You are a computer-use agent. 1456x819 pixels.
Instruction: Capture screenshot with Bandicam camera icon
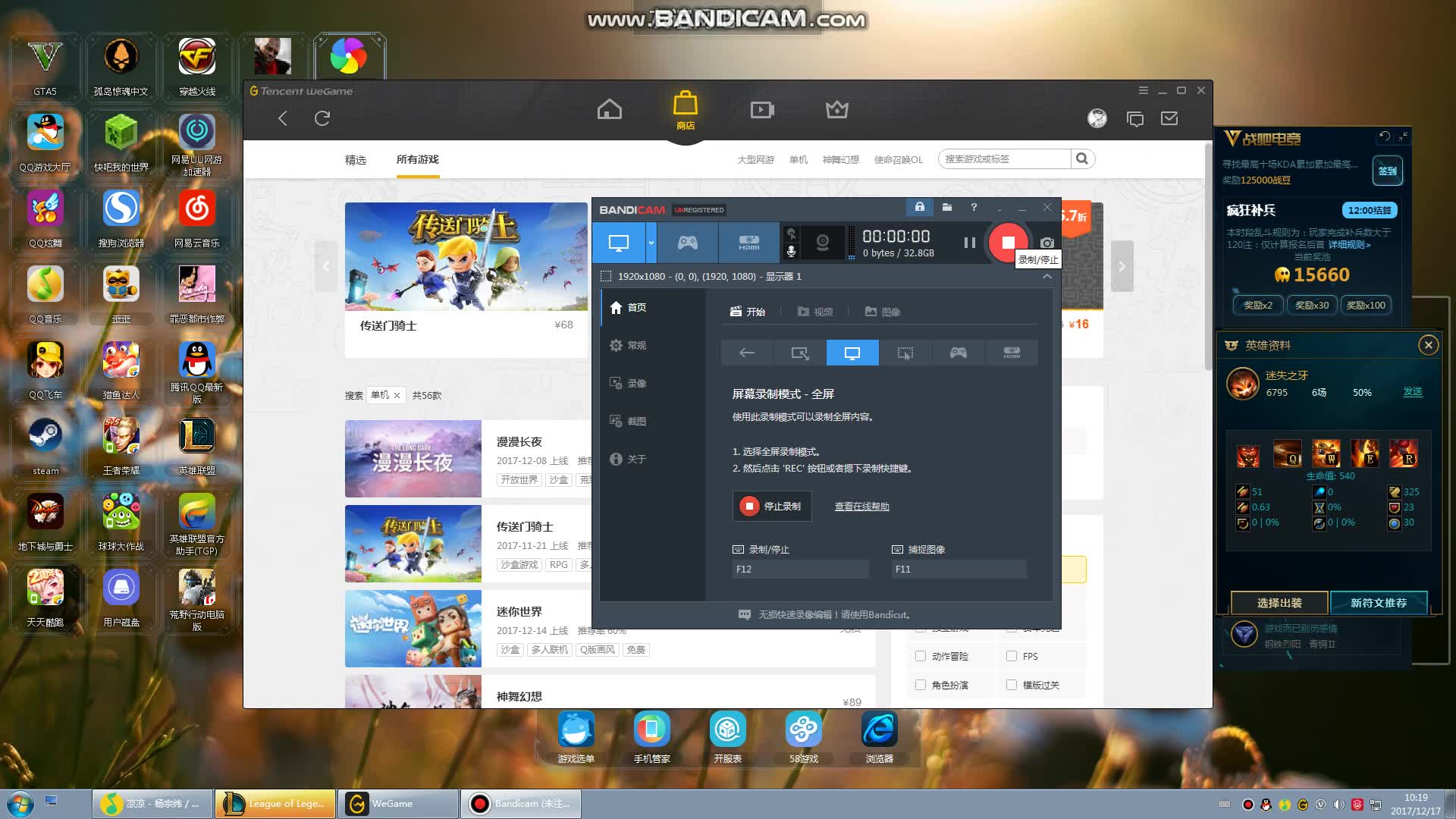(x=1047, y=243)
